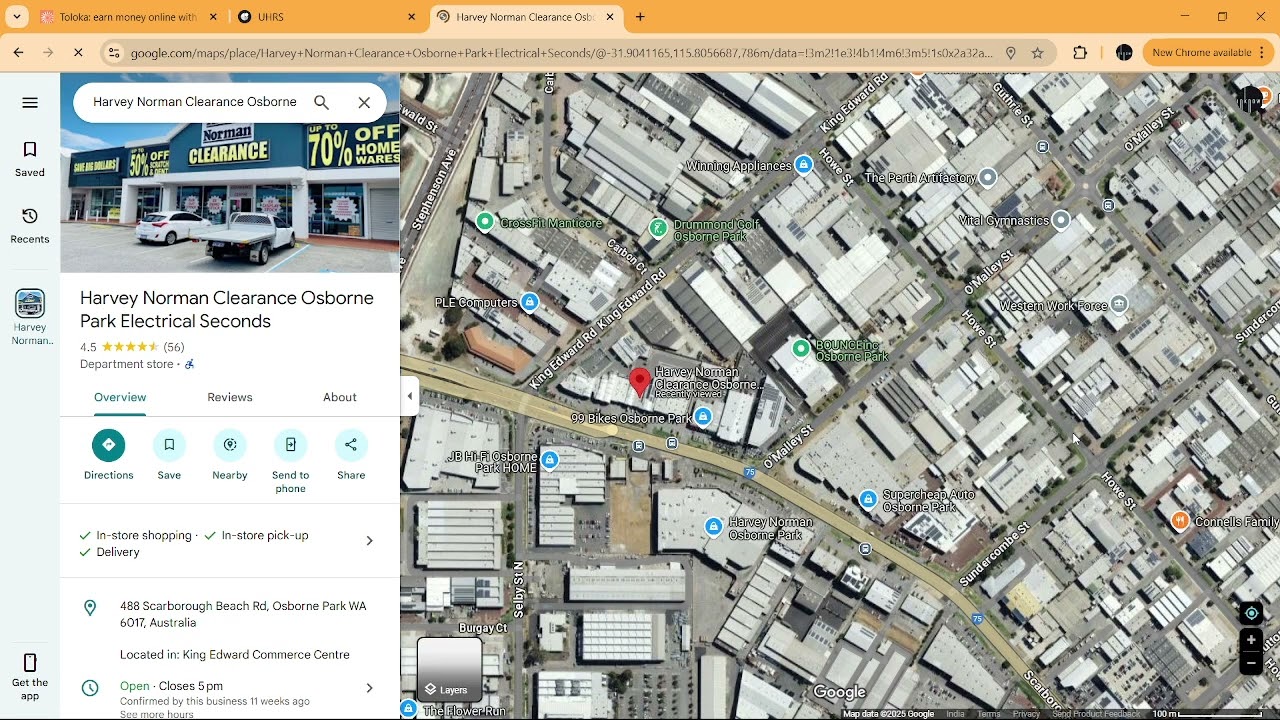This screenshot has height=720, width=1280.
Task: Open Recents in sidebar
Action: (x=30, y=226)
